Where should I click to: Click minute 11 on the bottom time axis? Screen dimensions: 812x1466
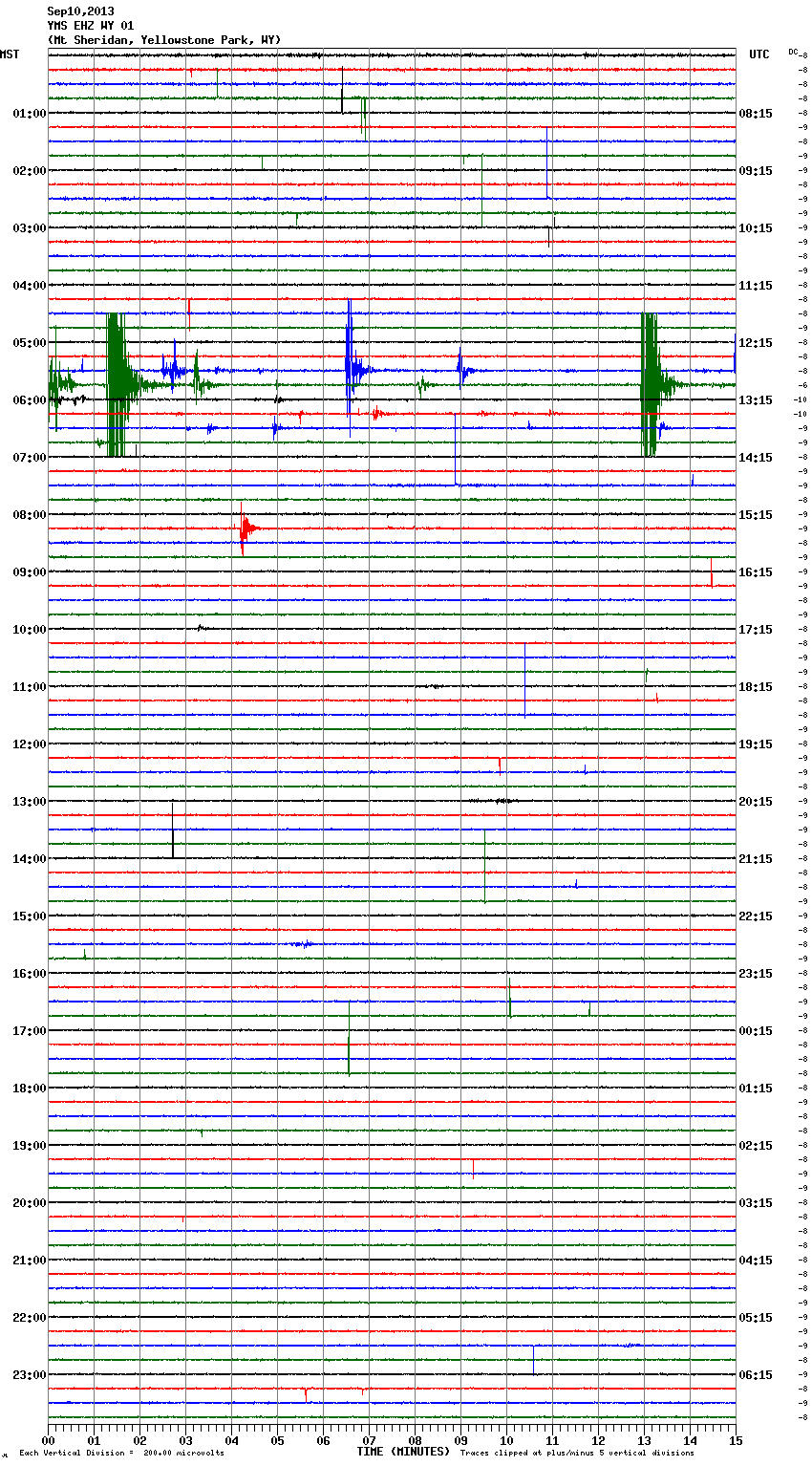[552, 1440]
